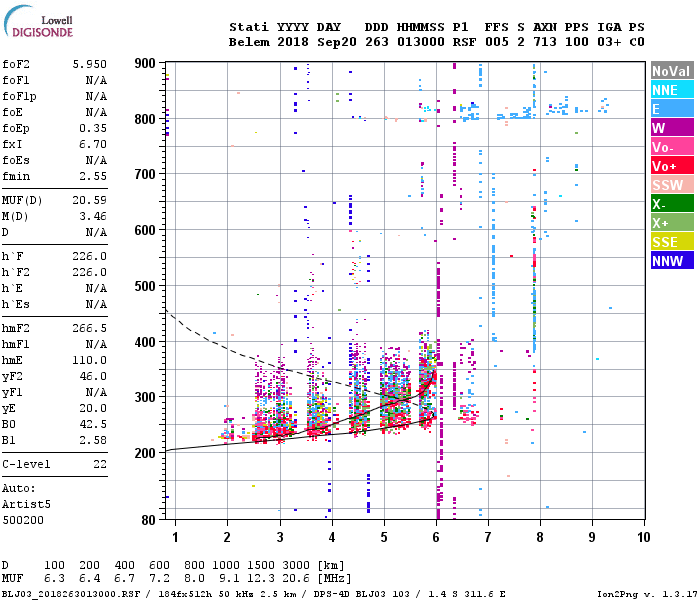Click the AXN value 713 in header
This screenshot has height=600, width=700.
point(545,42)
